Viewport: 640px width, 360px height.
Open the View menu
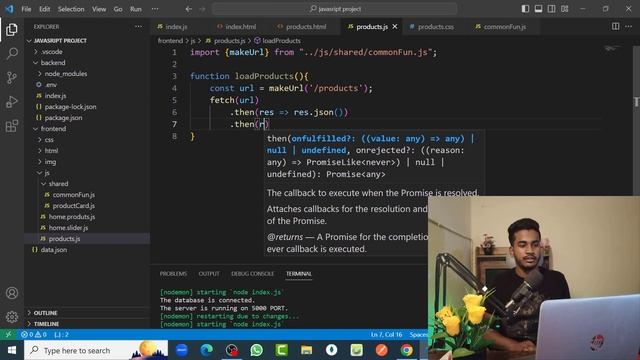click(x=99, y=9)
